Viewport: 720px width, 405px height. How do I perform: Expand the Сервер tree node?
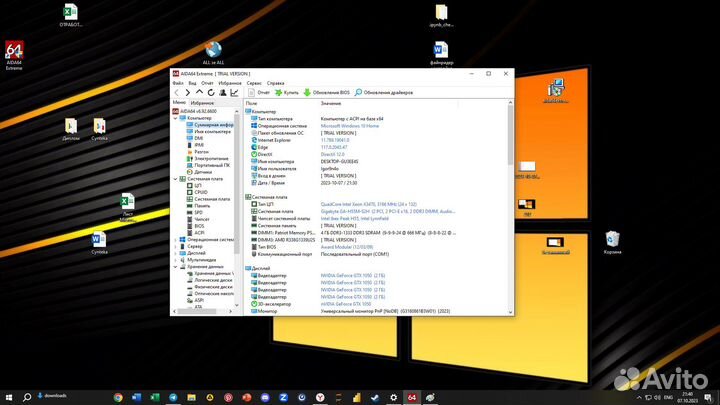(x=175, y=247)
